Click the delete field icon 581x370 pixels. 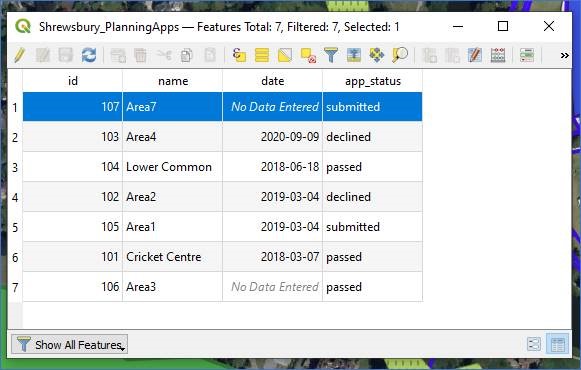(452, 56)
